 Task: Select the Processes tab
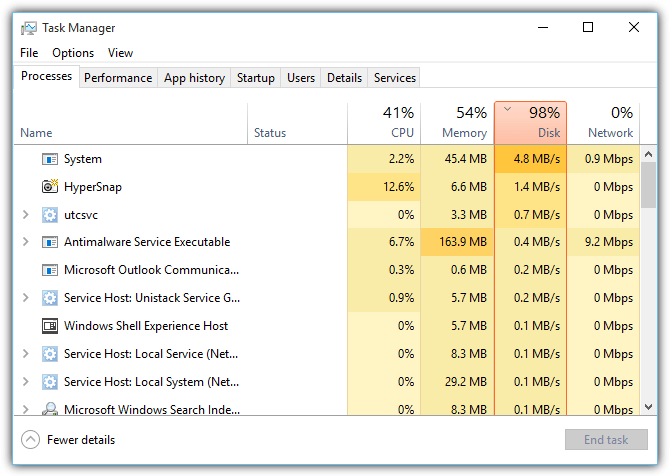click(47, 76)
